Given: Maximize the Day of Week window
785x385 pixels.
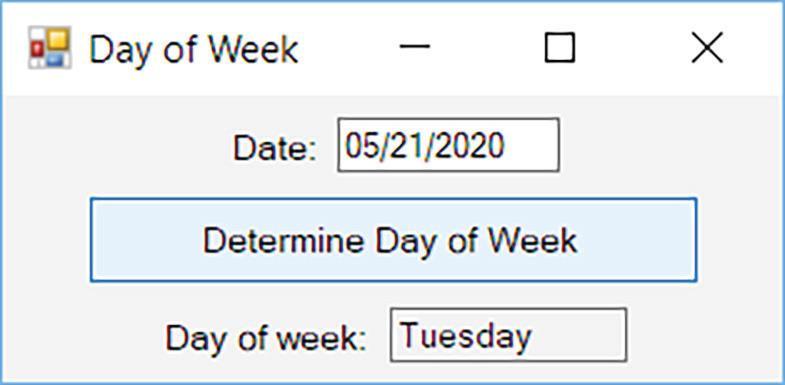Looking at the screenshot, I should (x=560, y=48).
